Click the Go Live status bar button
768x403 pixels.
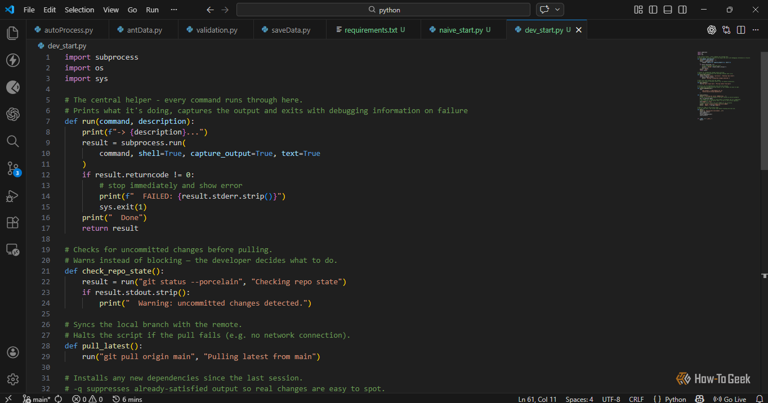730,399
